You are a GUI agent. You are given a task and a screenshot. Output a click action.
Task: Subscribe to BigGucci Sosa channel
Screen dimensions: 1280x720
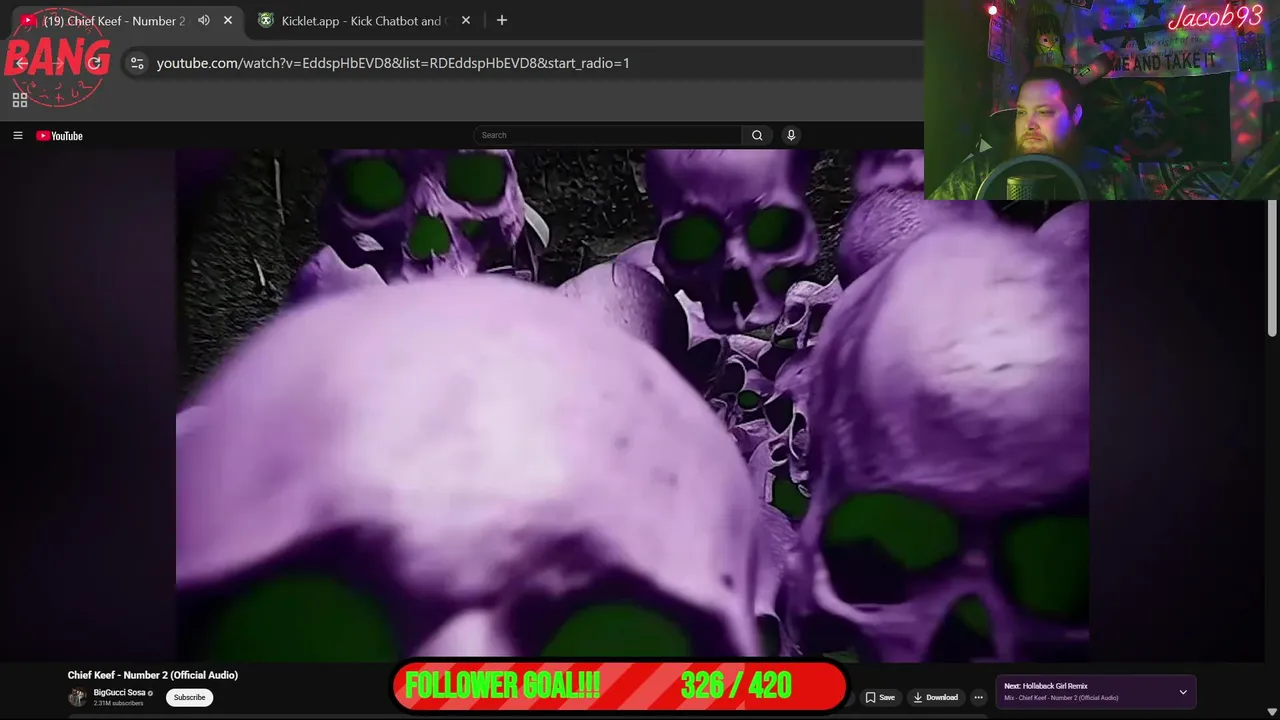coord(189,698)
